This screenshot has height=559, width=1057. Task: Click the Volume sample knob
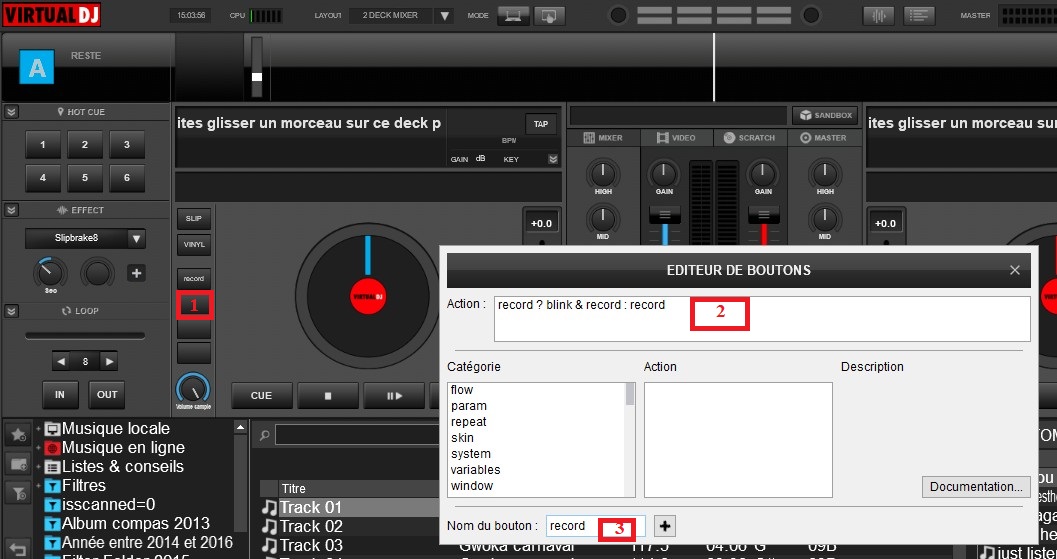[193, 390]
